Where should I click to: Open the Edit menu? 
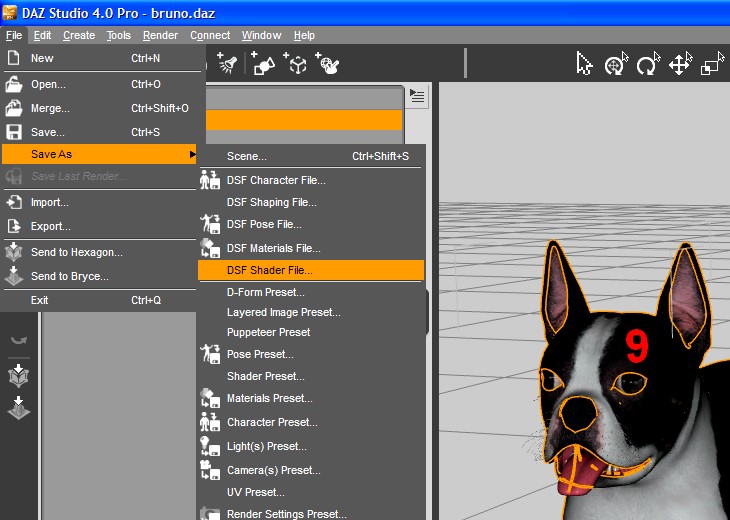click(42, 35)
